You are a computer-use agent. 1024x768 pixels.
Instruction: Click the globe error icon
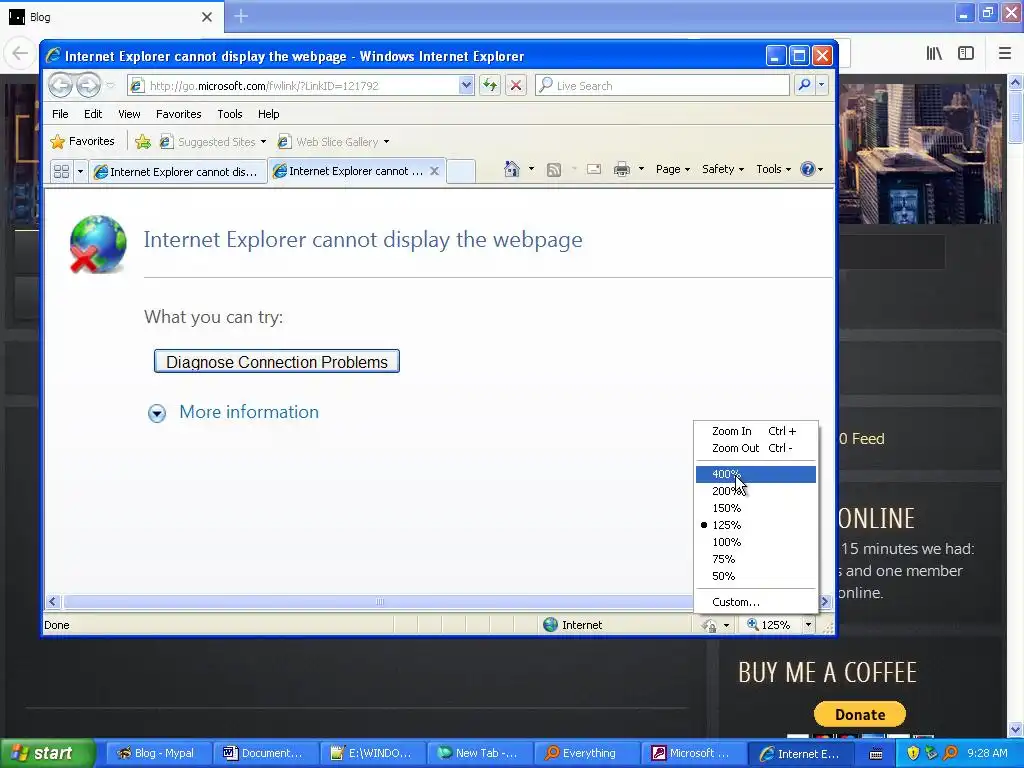point(98,244)
